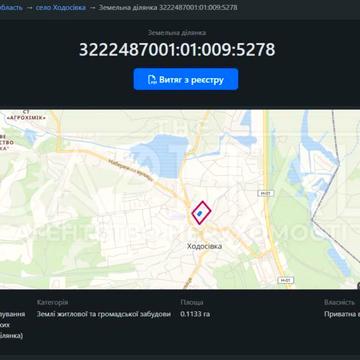Click the 'Витяг з реєстру' button
This screenshot has width=360, height=360.
click(x=186, y=79)
